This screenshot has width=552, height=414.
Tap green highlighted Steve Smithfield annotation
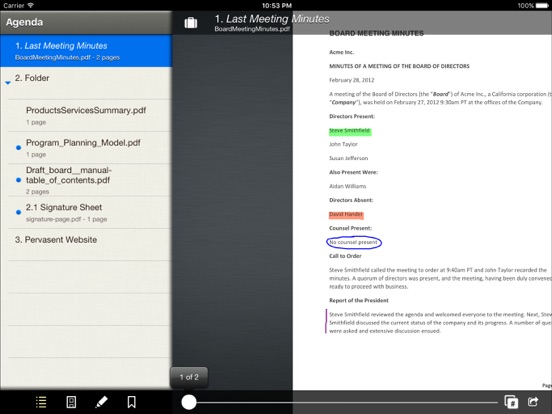pos(350,131)
